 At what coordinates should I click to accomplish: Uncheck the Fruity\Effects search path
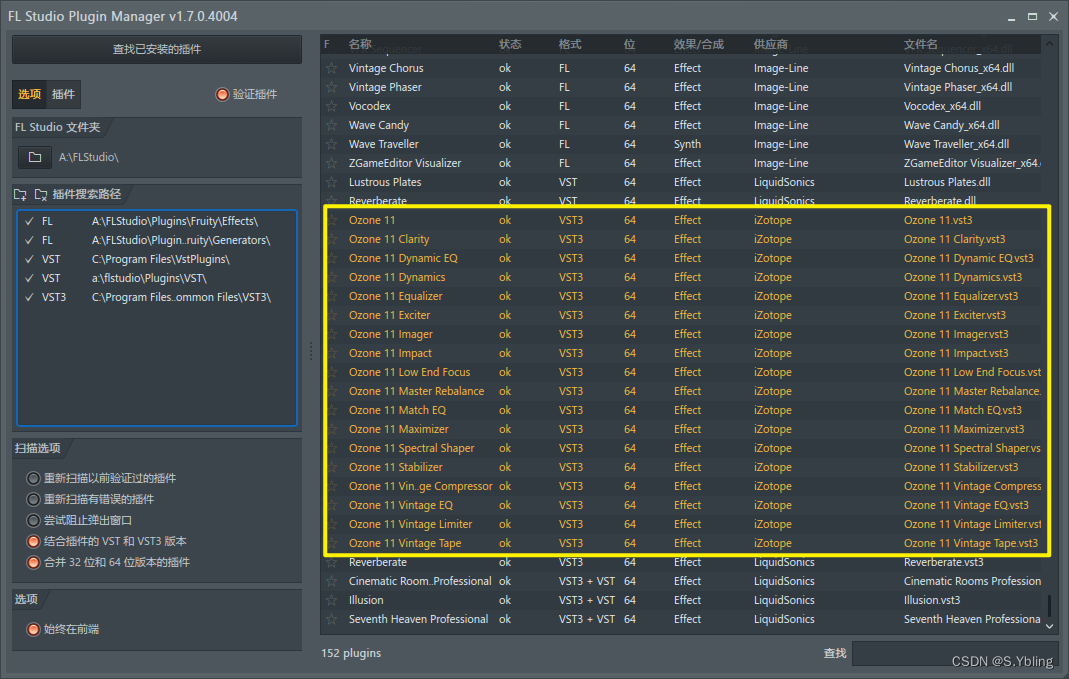coord(29,221)
